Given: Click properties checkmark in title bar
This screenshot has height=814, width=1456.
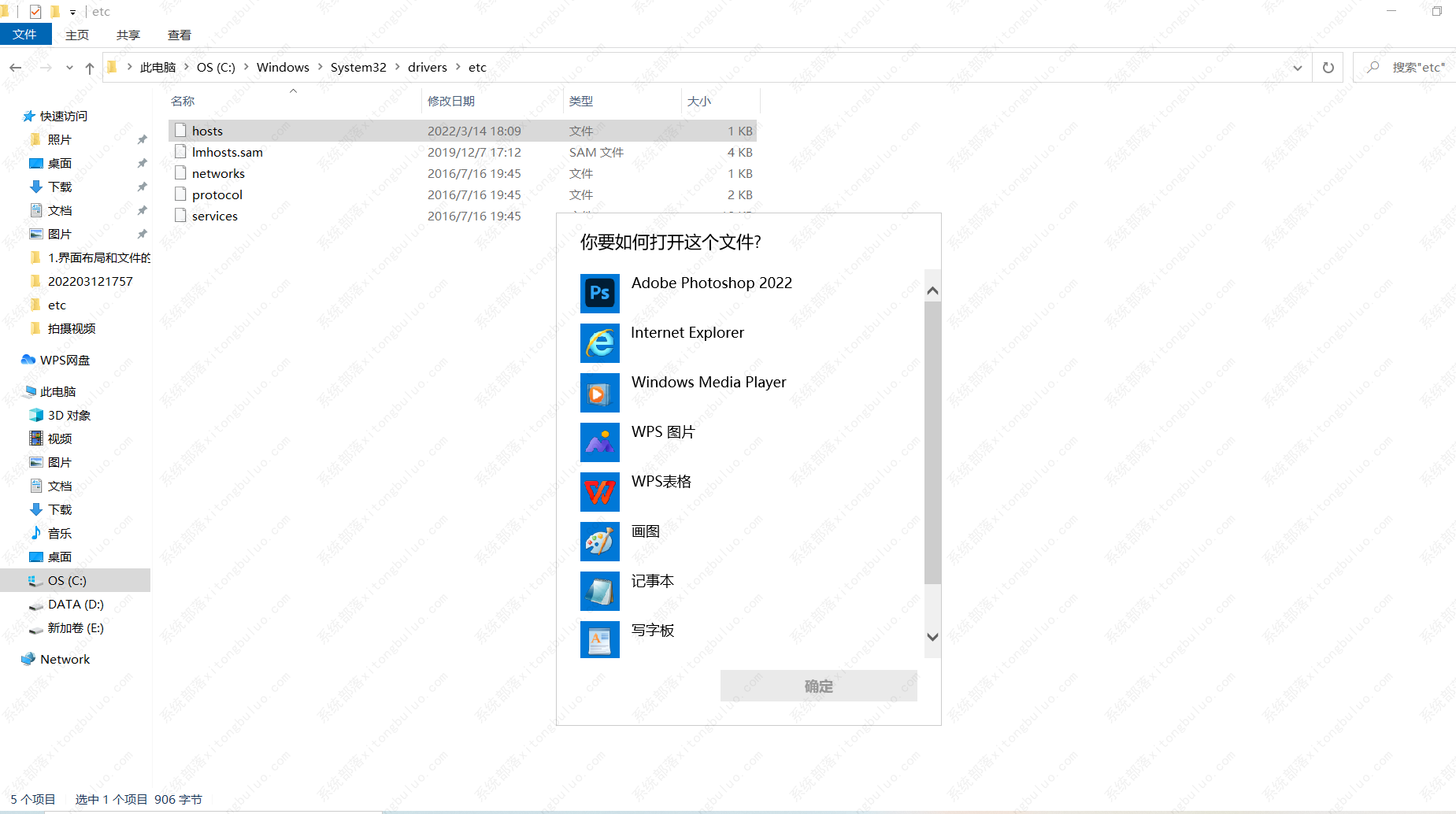Looking at the screenshot, I should coord(35,12).
